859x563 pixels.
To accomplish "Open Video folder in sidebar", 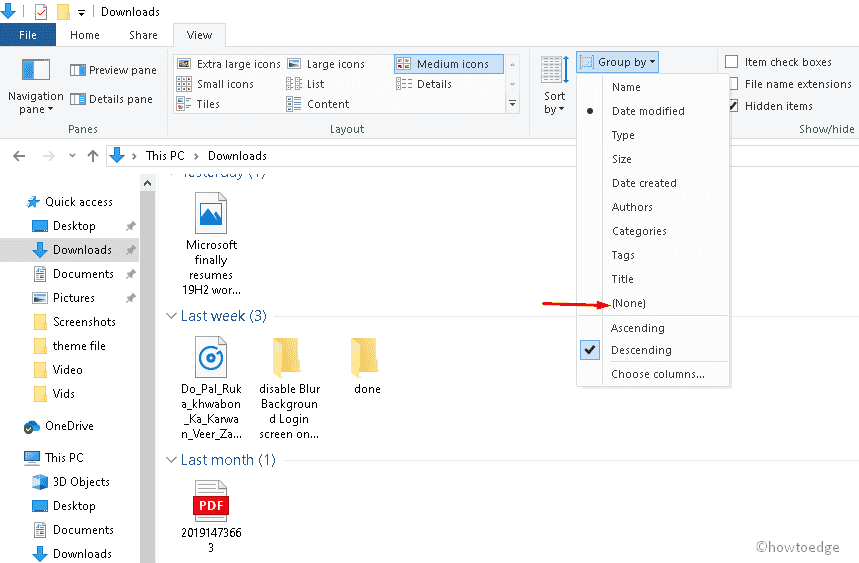I will point(67,370).
